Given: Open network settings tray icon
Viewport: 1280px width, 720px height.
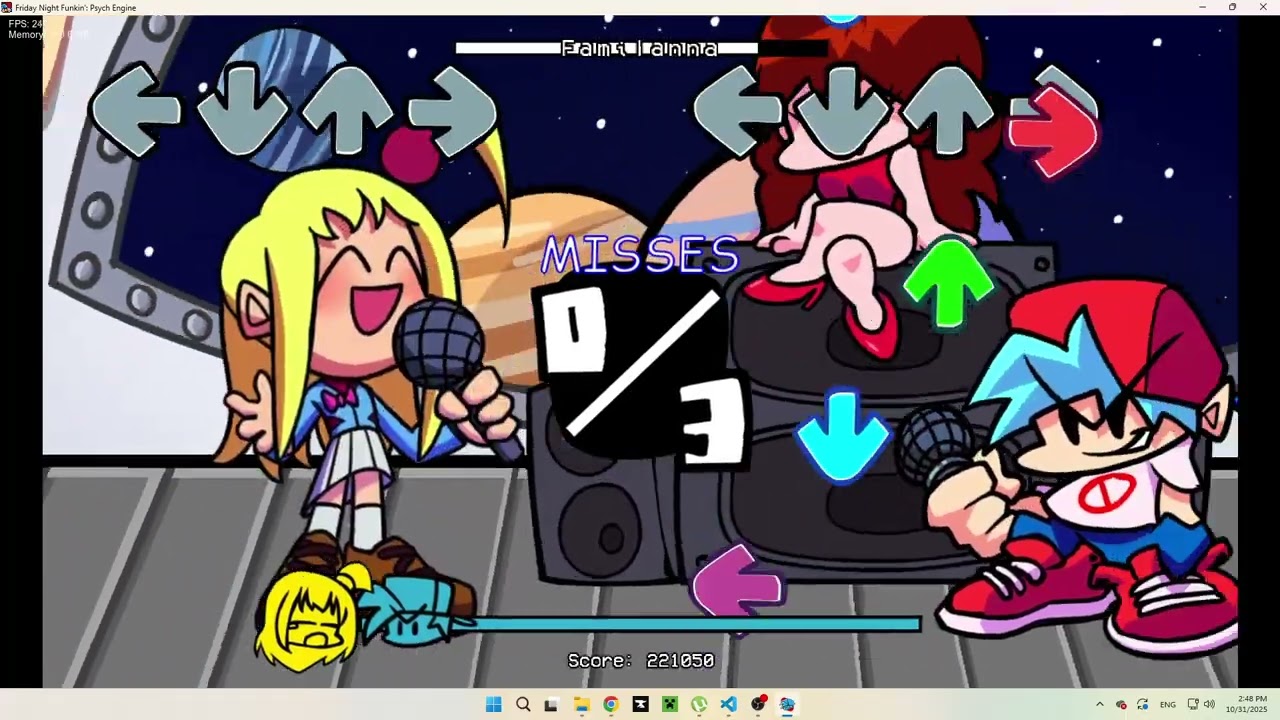Looking at the screenshot, I should point(1193,704).
